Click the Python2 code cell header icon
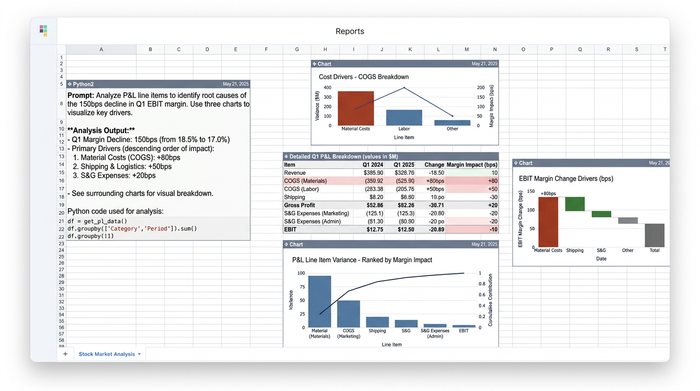The width and height of the screenshot is (700, 391). point(70,84)
